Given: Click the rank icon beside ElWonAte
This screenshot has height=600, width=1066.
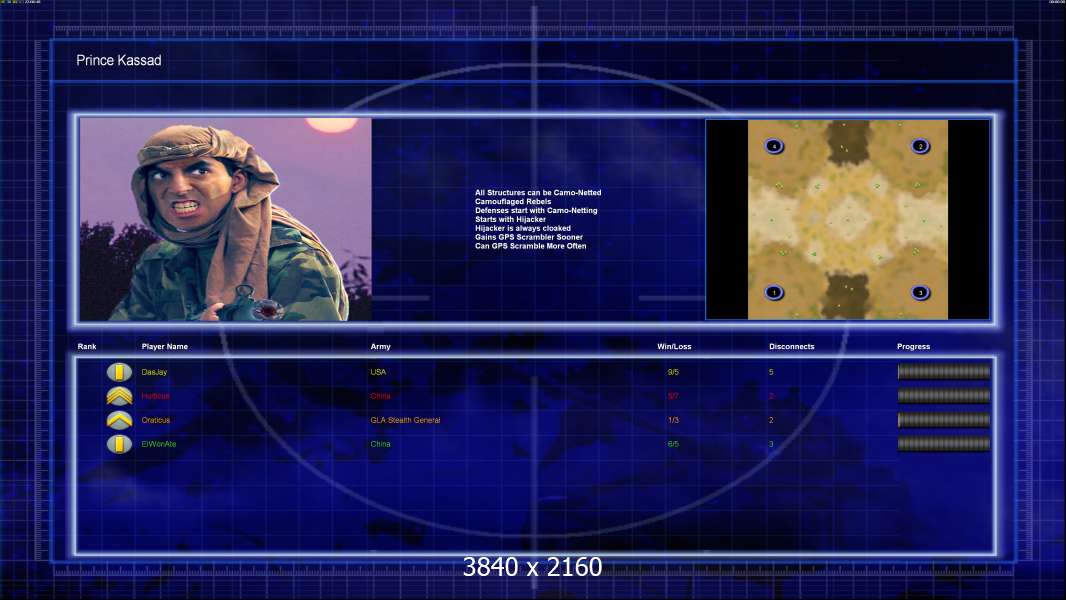Looking at the screenshot, I should click(x=119, y=444).
